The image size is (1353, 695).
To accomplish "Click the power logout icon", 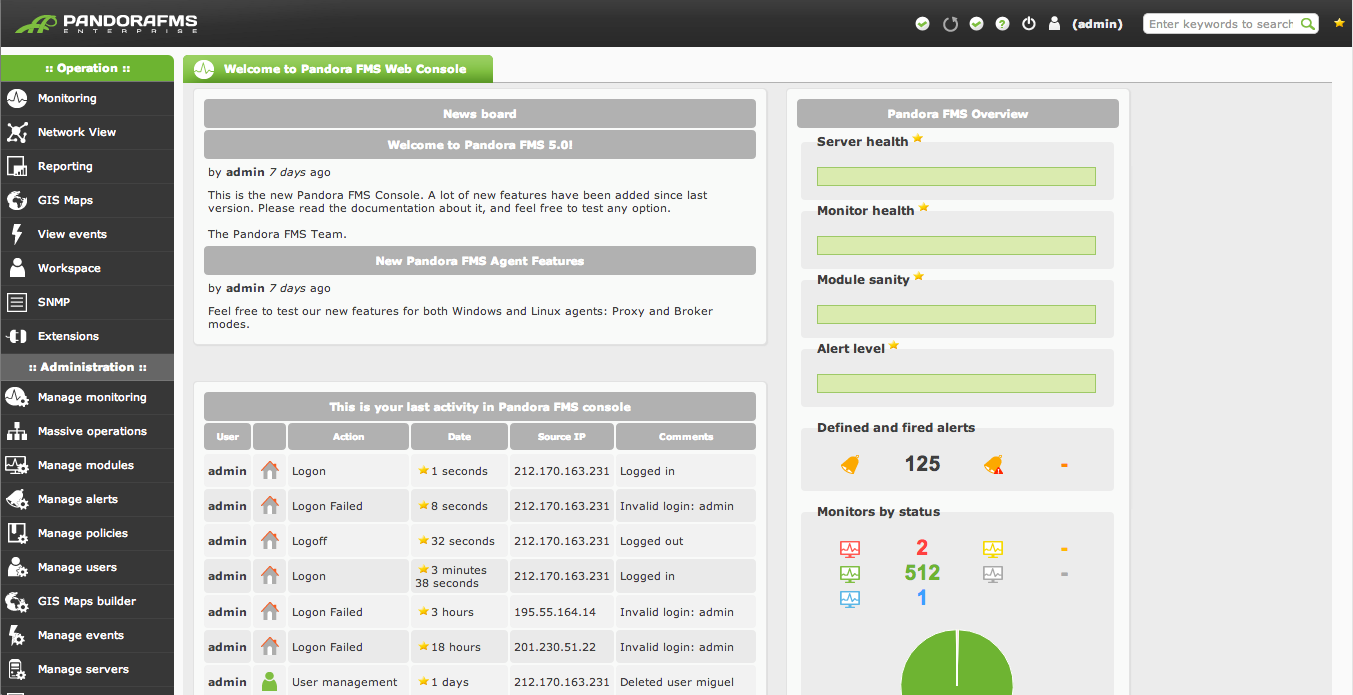I will [x=1029, y=23].
